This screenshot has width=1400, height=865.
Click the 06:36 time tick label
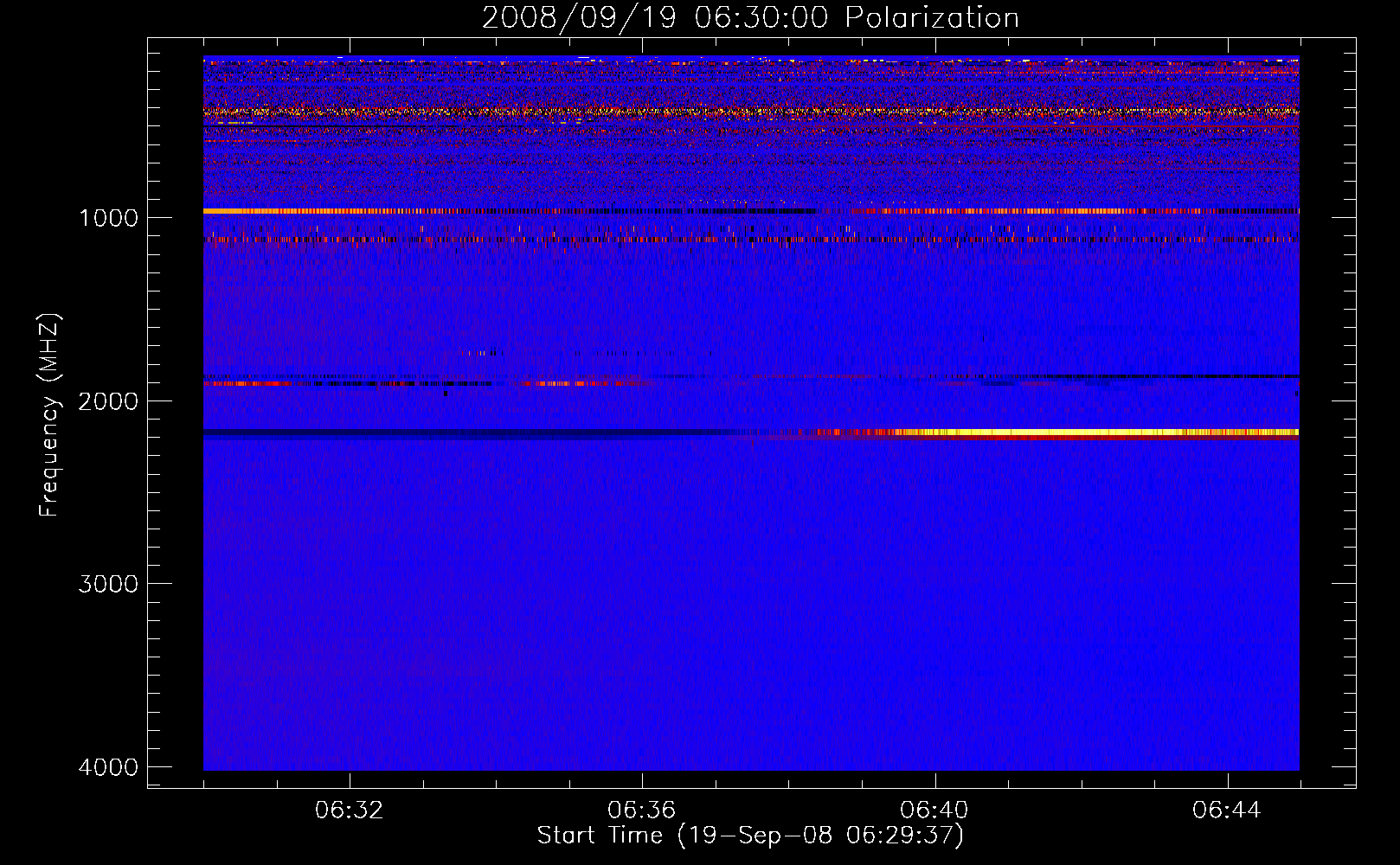click(642, 811)
